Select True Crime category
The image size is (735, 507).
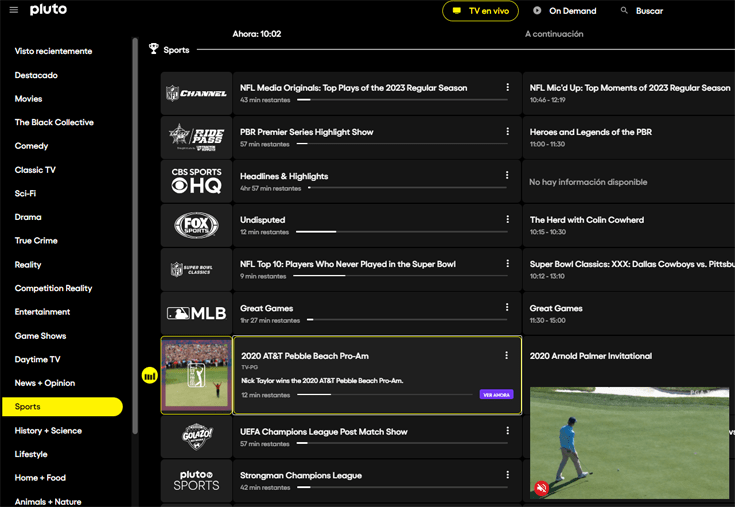point(36,240)
